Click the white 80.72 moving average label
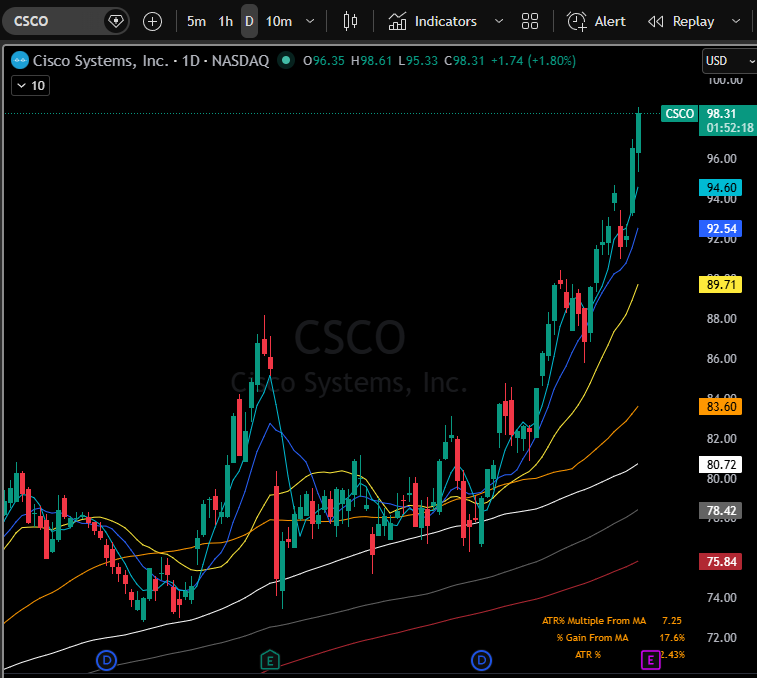The width and height of the screenshot is (757, 678). coord(720,465)
